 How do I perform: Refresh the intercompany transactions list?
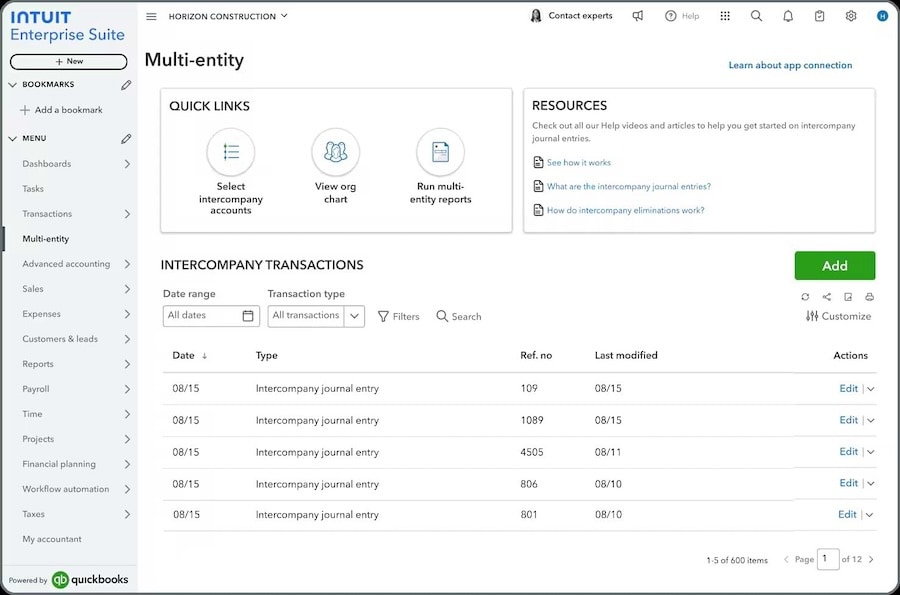pos(805,297)
